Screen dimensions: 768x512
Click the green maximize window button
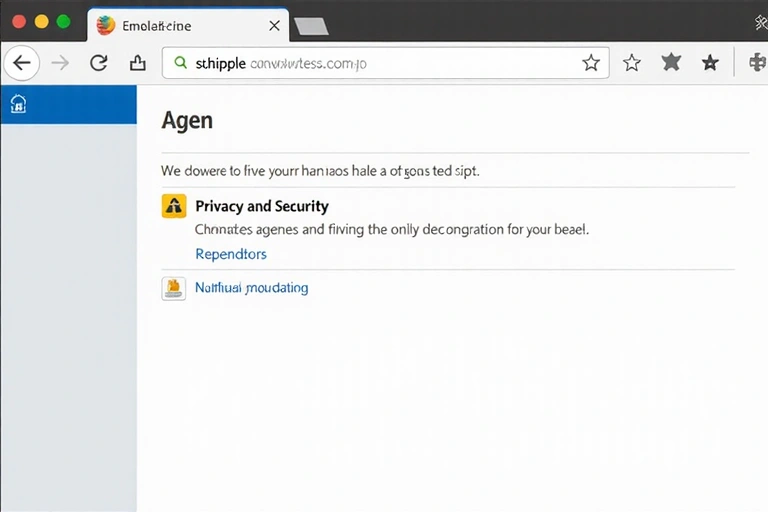[x=64, y=22]
